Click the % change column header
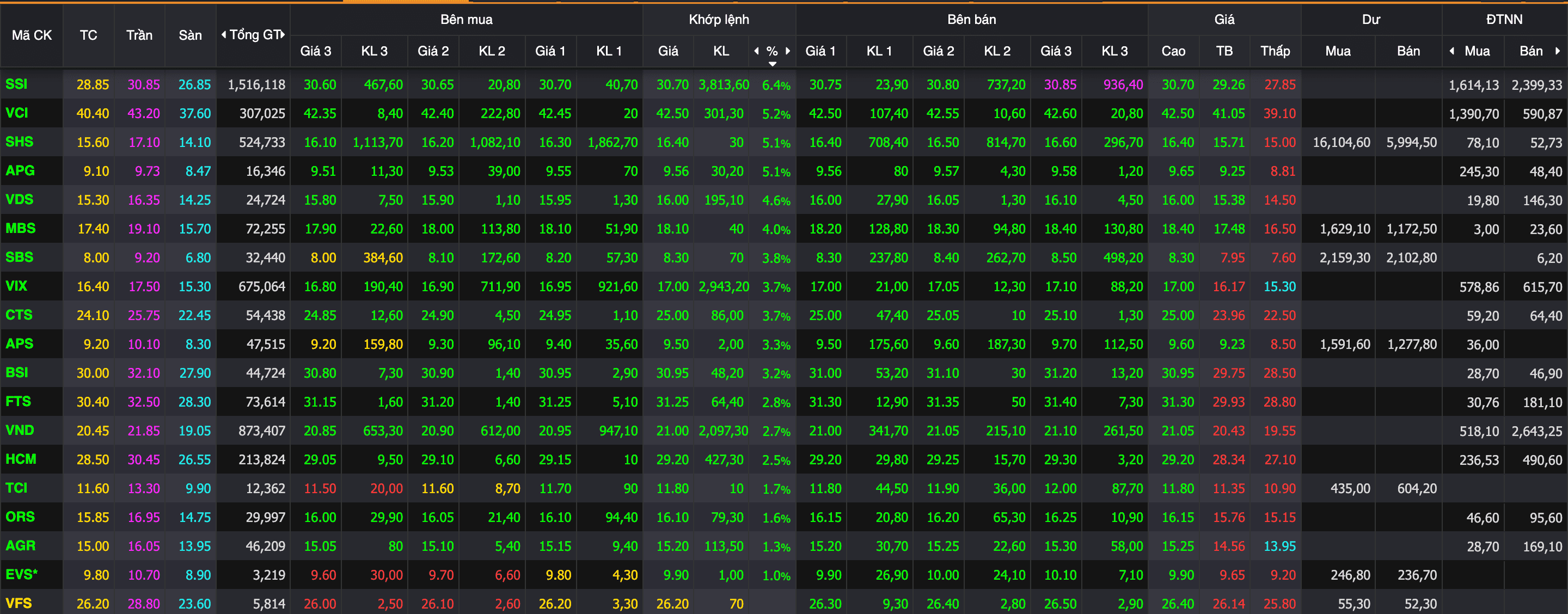Screen dimensions: 1568x614 (772, 51)
